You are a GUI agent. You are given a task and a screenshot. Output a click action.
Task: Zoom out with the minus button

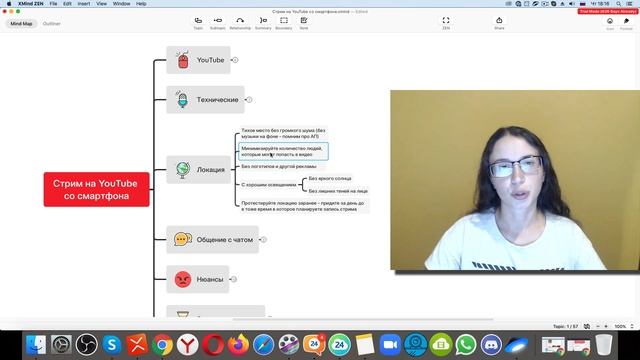598,326
